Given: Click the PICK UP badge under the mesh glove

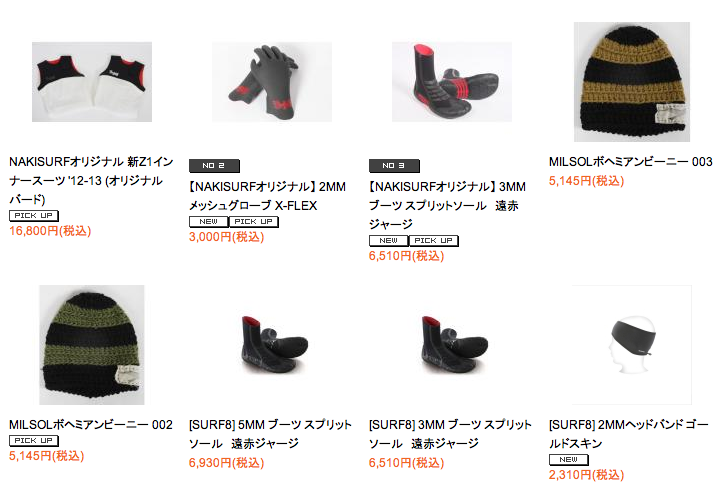Looking at the screenshot, I should pyautogui.click(x=254, y=222).
